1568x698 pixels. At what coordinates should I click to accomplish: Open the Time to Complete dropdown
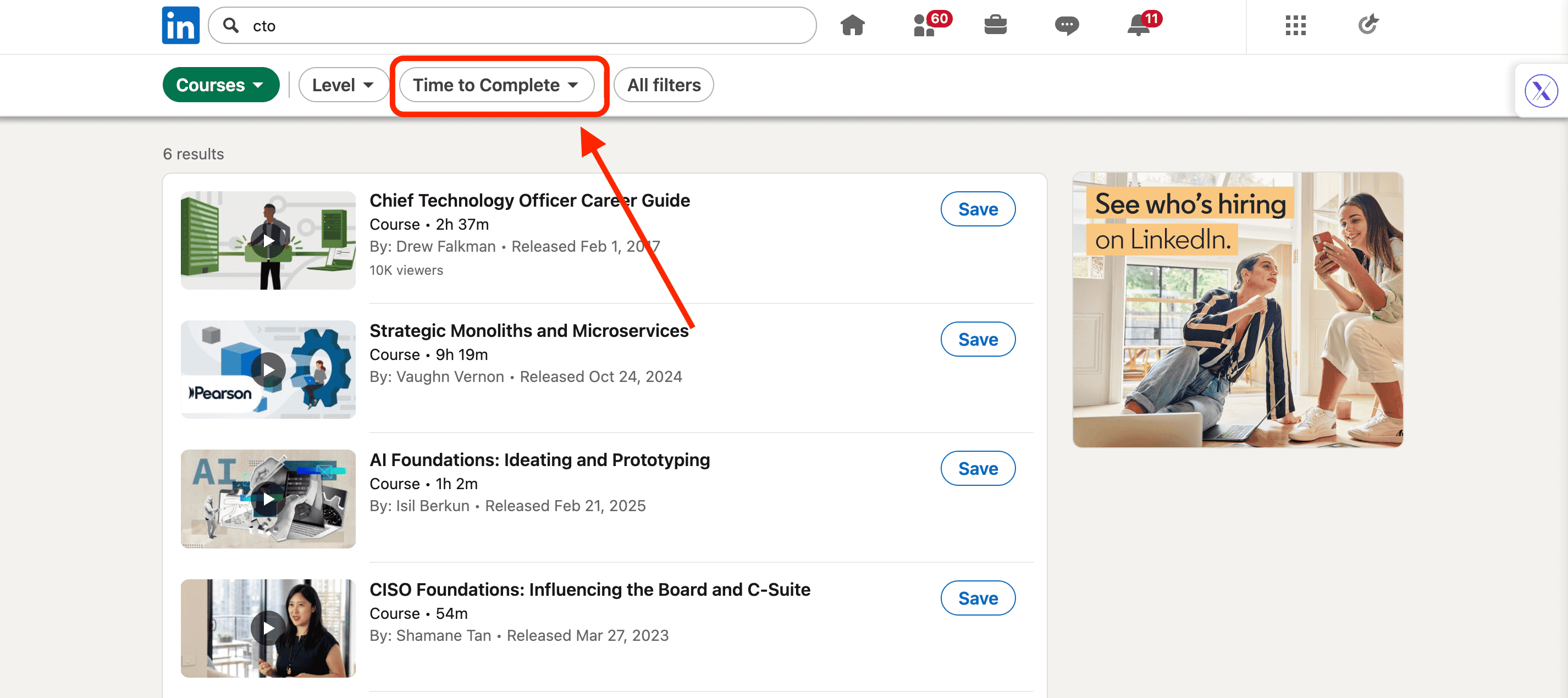(x=496, y=85)
